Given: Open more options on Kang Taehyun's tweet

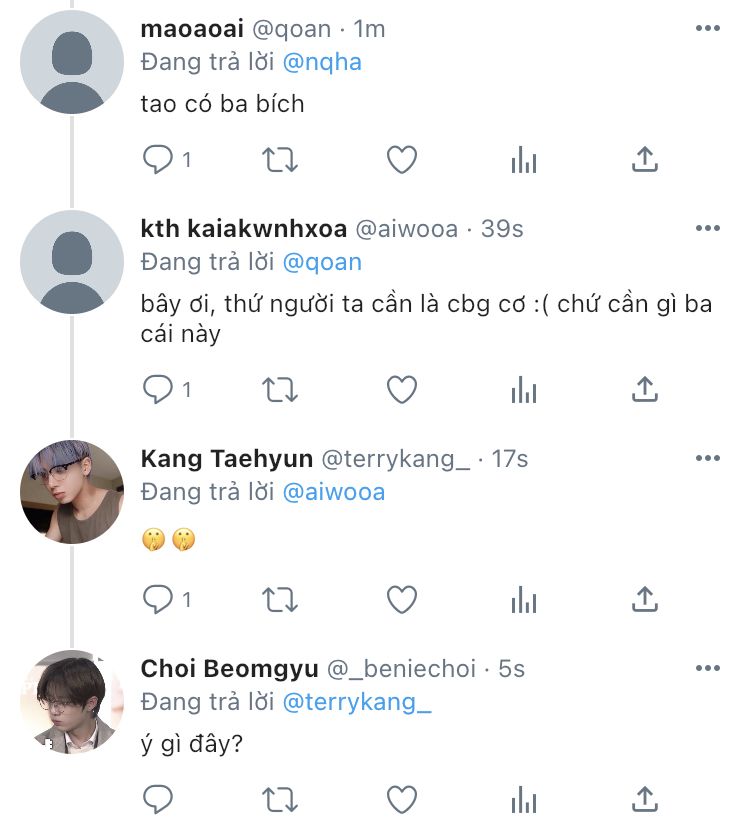Looking at the screenshot, I should [707, 459].
